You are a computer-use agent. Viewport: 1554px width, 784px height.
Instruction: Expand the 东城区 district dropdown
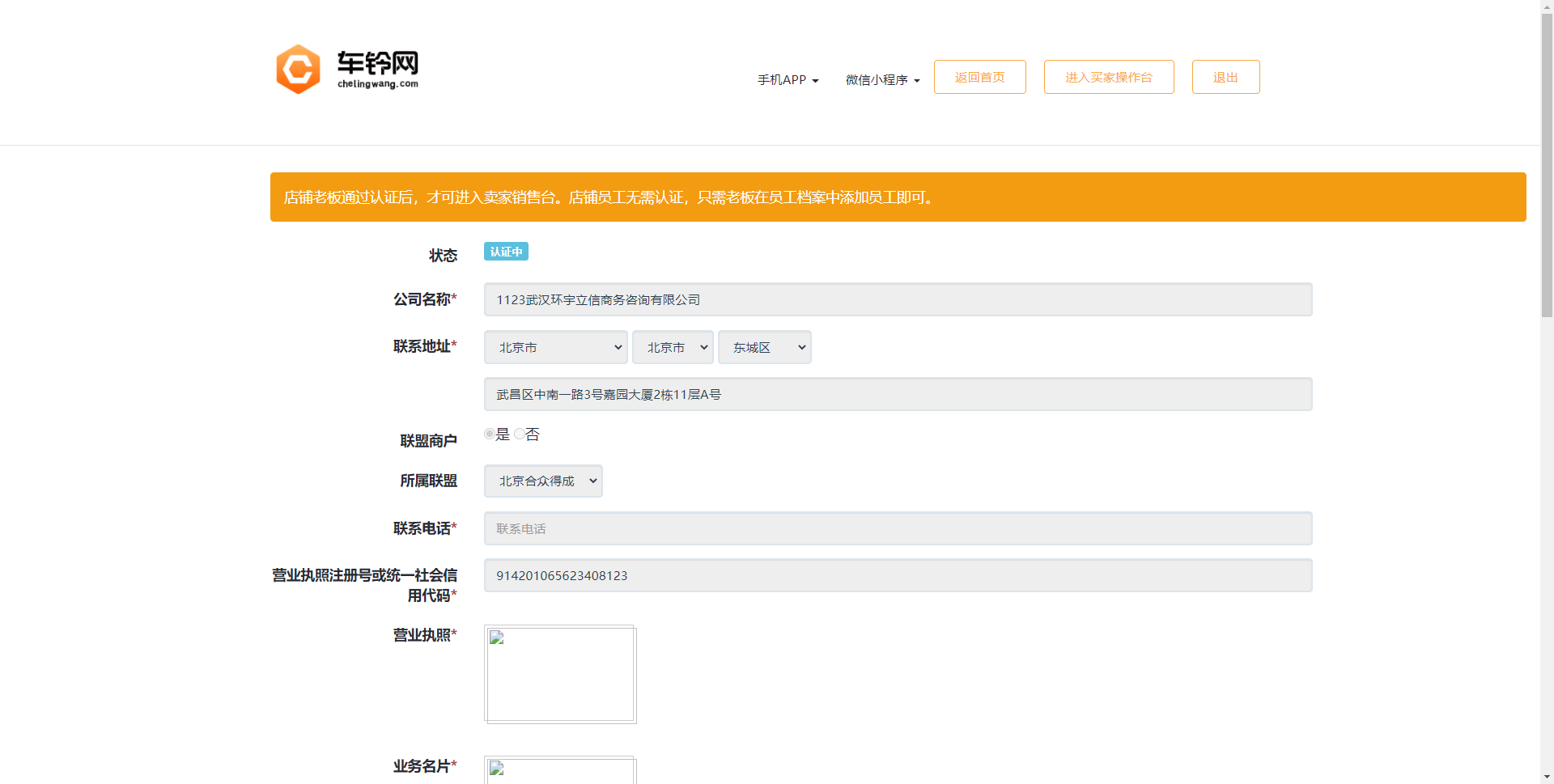tap(764, 347)
